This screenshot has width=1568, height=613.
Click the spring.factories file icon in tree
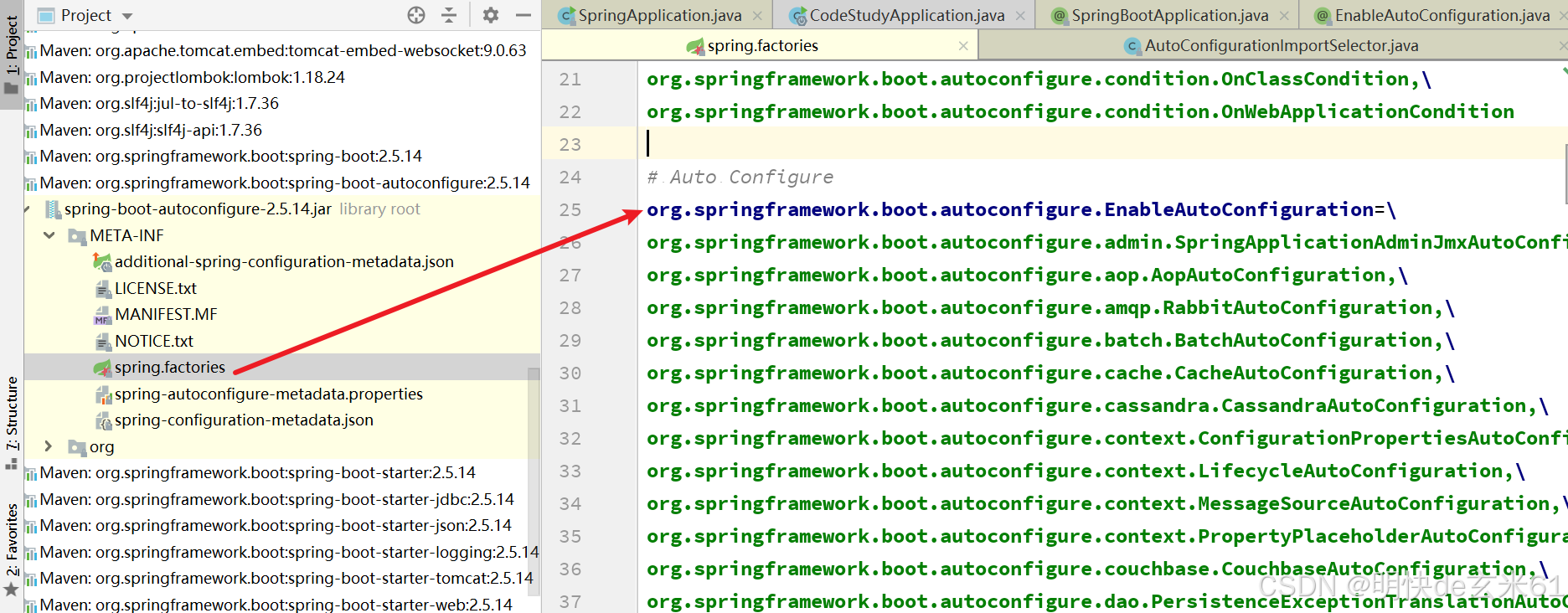click(x=102, y=368)
